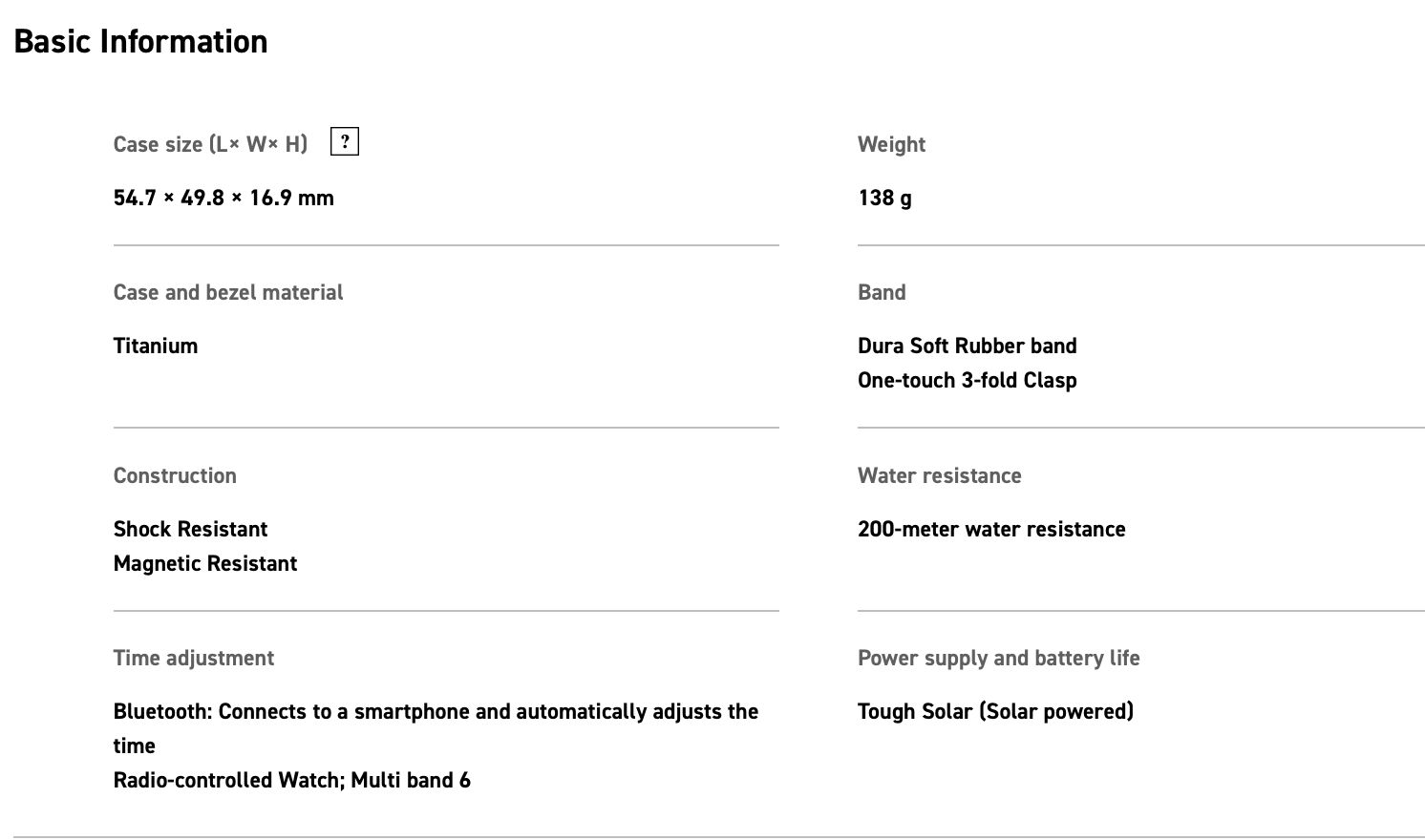
Task: Click the Magnetic Resistant text
Action: click(x=205, y=563)
